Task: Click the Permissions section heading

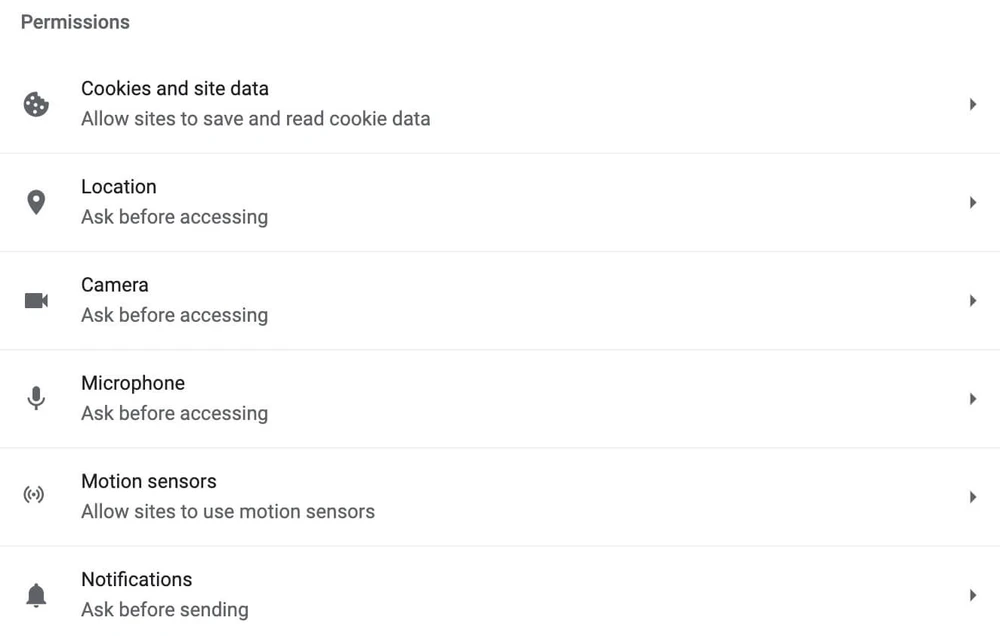Action: click(75, 22)
